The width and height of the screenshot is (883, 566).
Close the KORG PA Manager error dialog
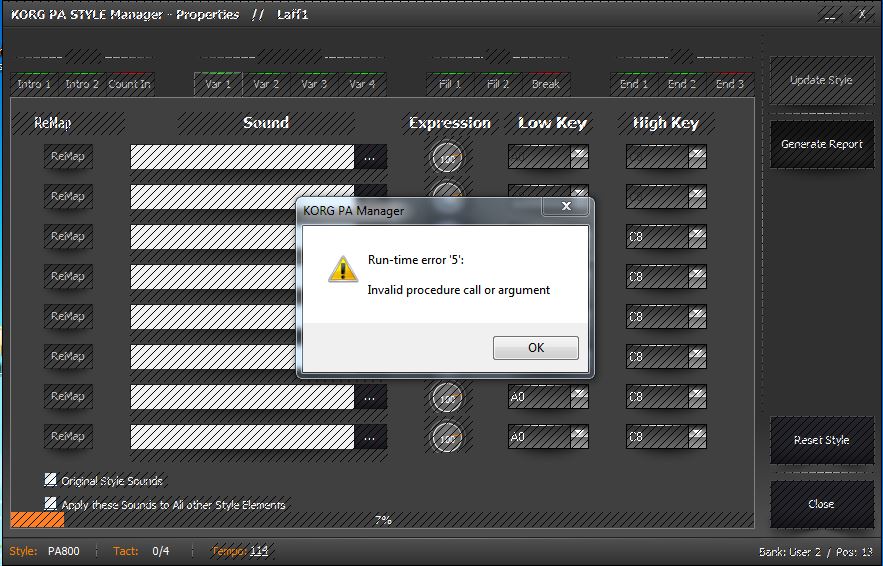click(x=566, y=206)
